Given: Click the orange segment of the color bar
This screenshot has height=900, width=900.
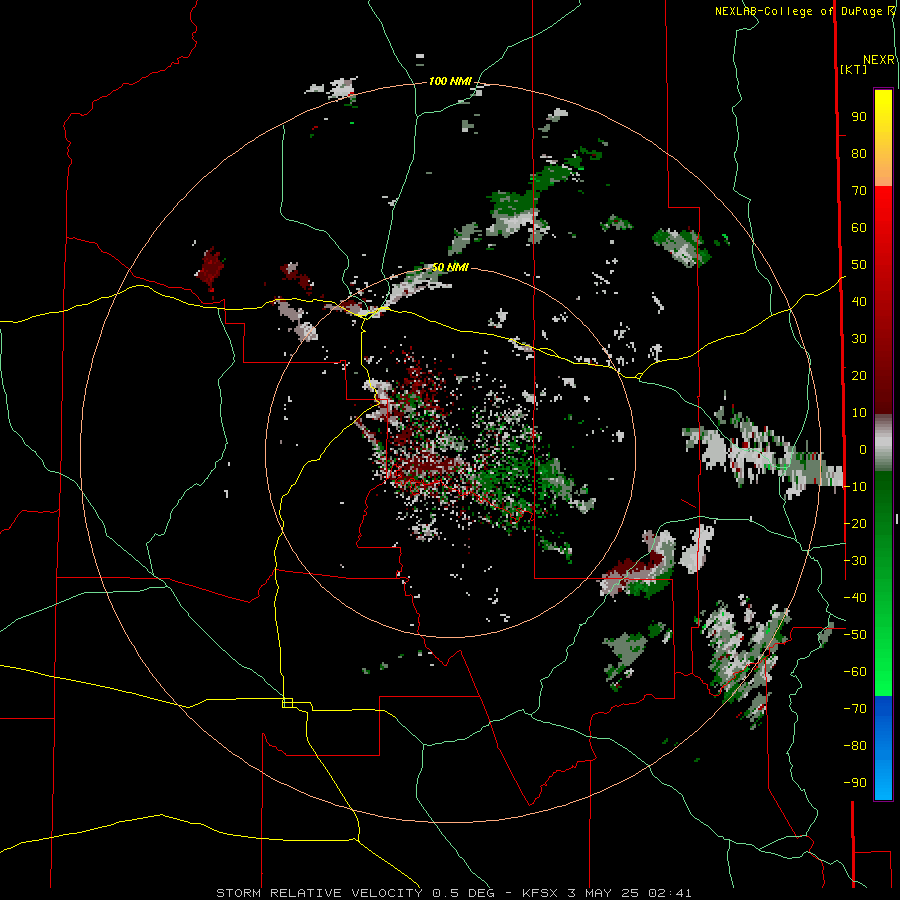Looking at the screenshot, I should 883,170.
